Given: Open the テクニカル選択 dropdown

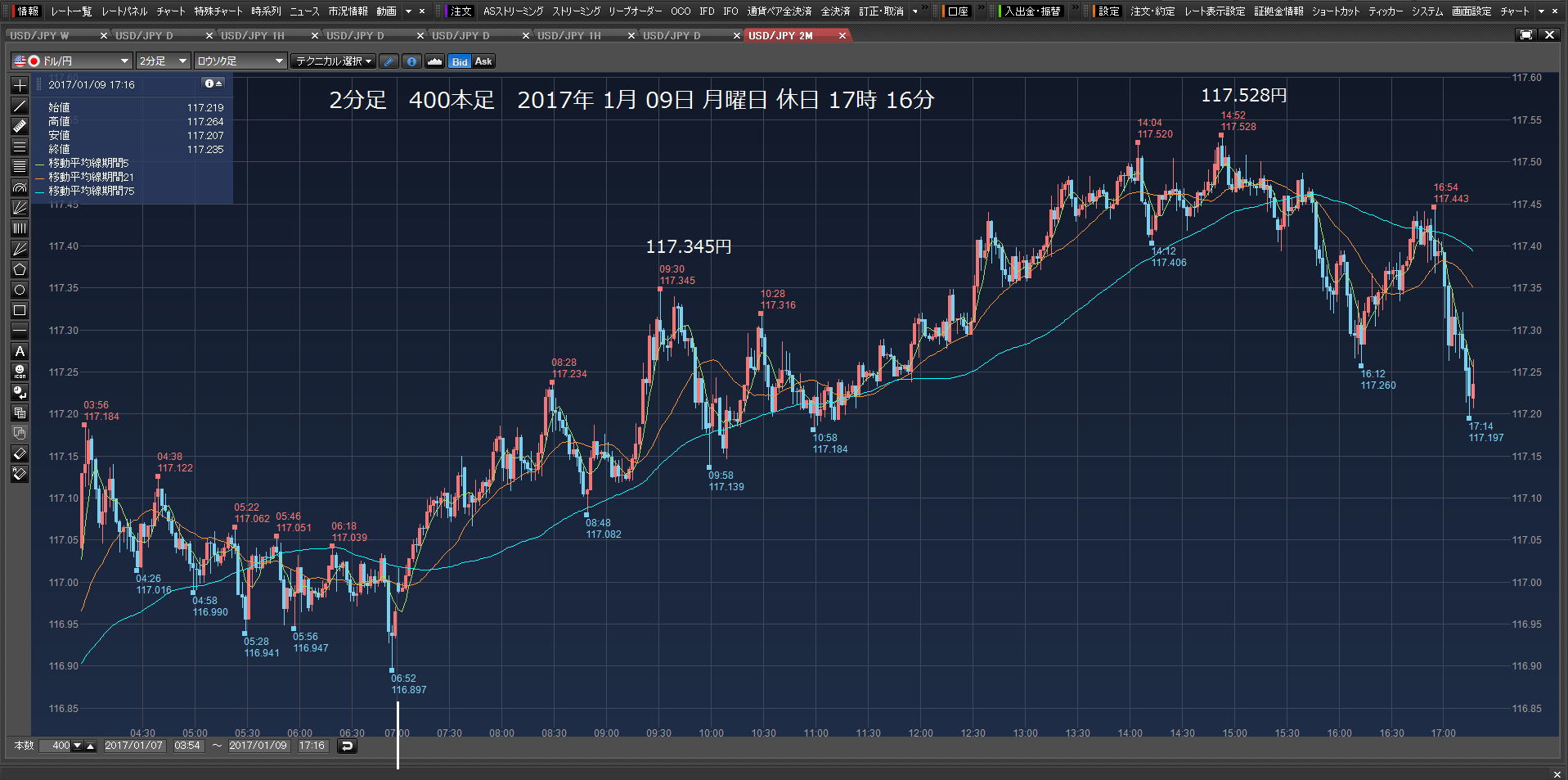Looking at the screenshot, I should click(333, 61).
